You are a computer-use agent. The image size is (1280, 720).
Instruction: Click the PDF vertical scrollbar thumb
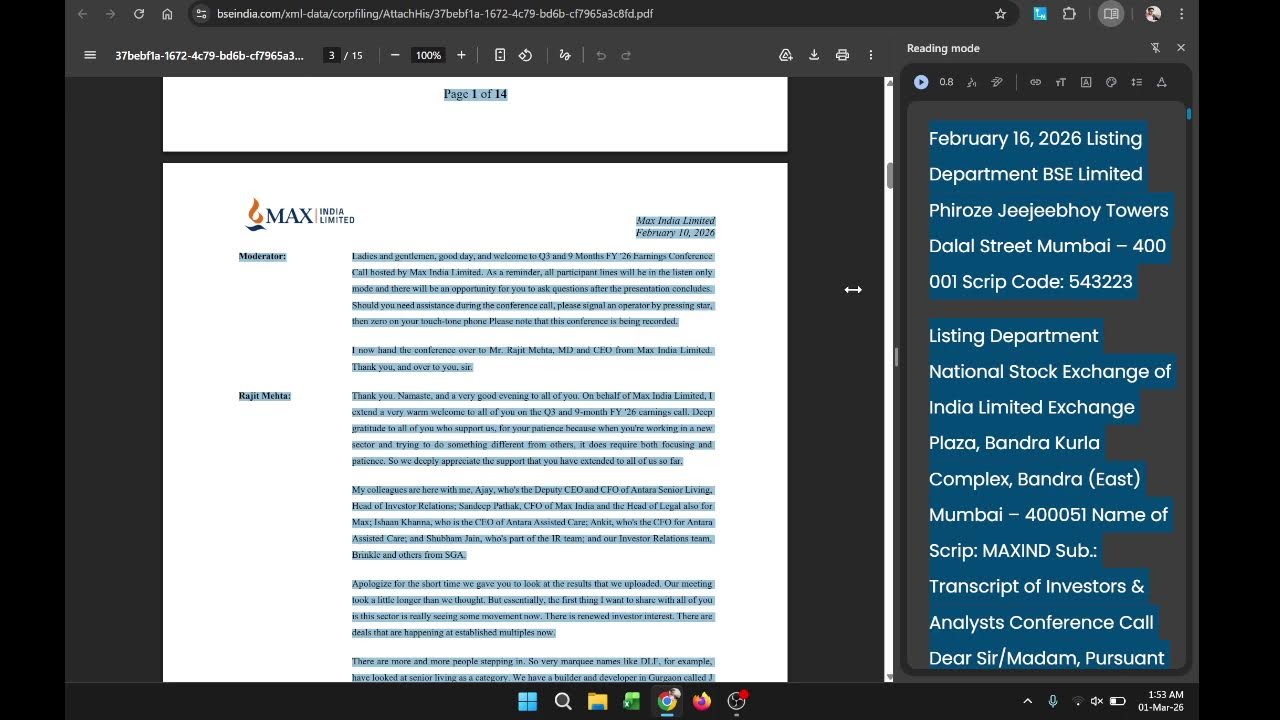(889, 174)
